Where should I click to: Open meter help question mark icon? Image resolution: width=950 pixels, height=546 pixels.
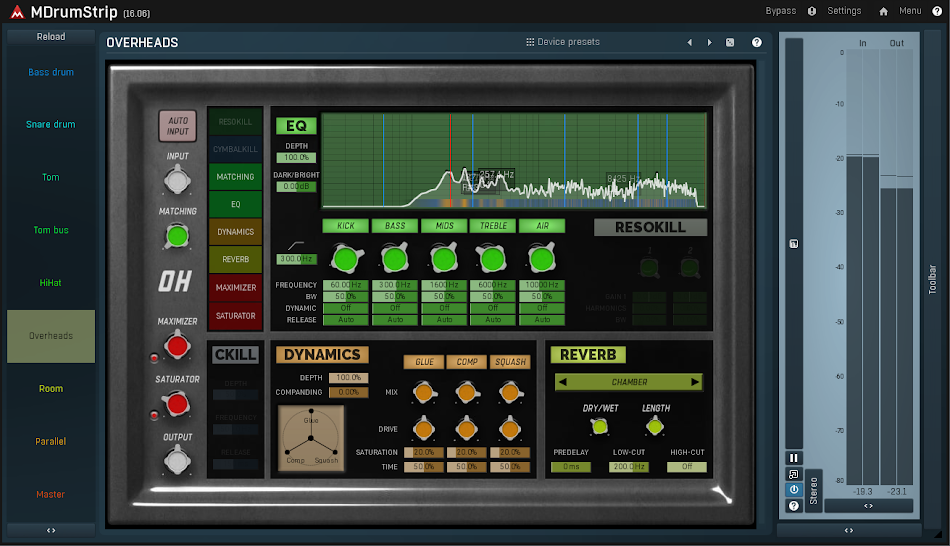[794, 505]
